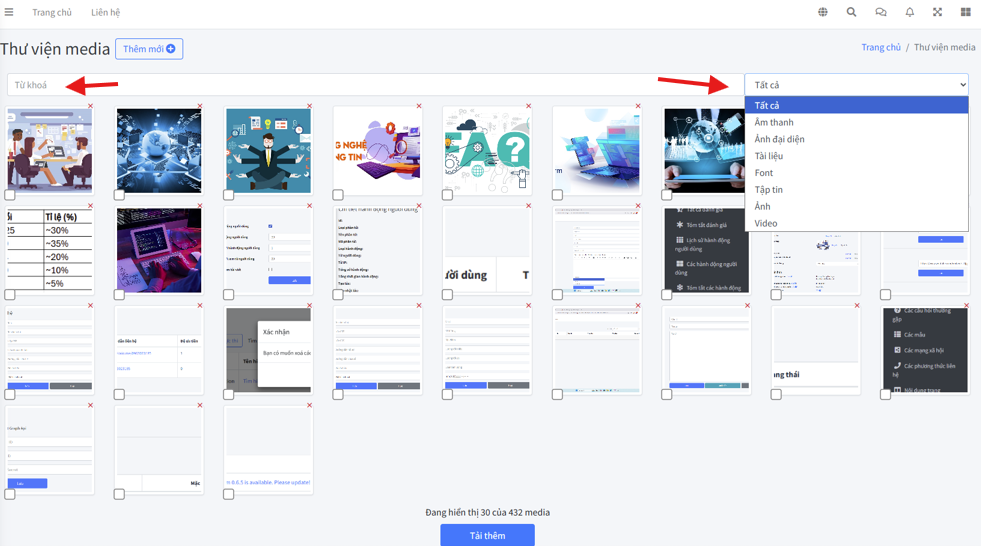Choose Âm thanh filter option
Image resolution: width=981 pixels, height=546 pixels.
pyautogui.click(x=856, y=122)
